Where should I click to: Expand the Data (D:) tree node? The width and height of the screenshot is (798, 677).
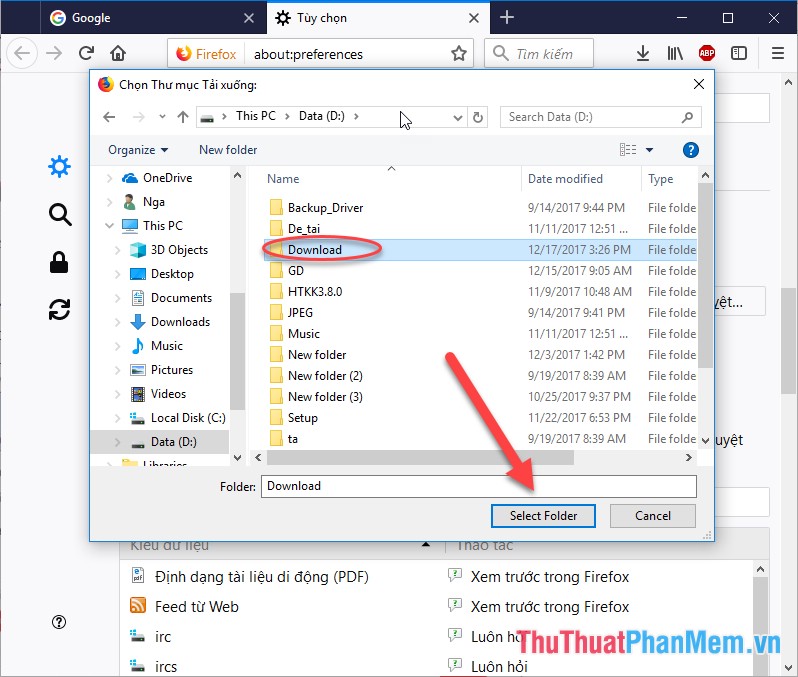pos(118,442)
